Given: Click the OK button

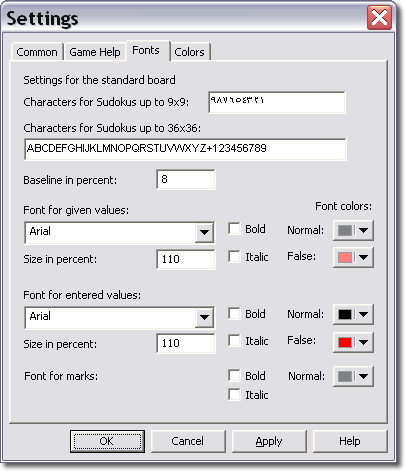Looking at the screenshot, I should 107,441.
